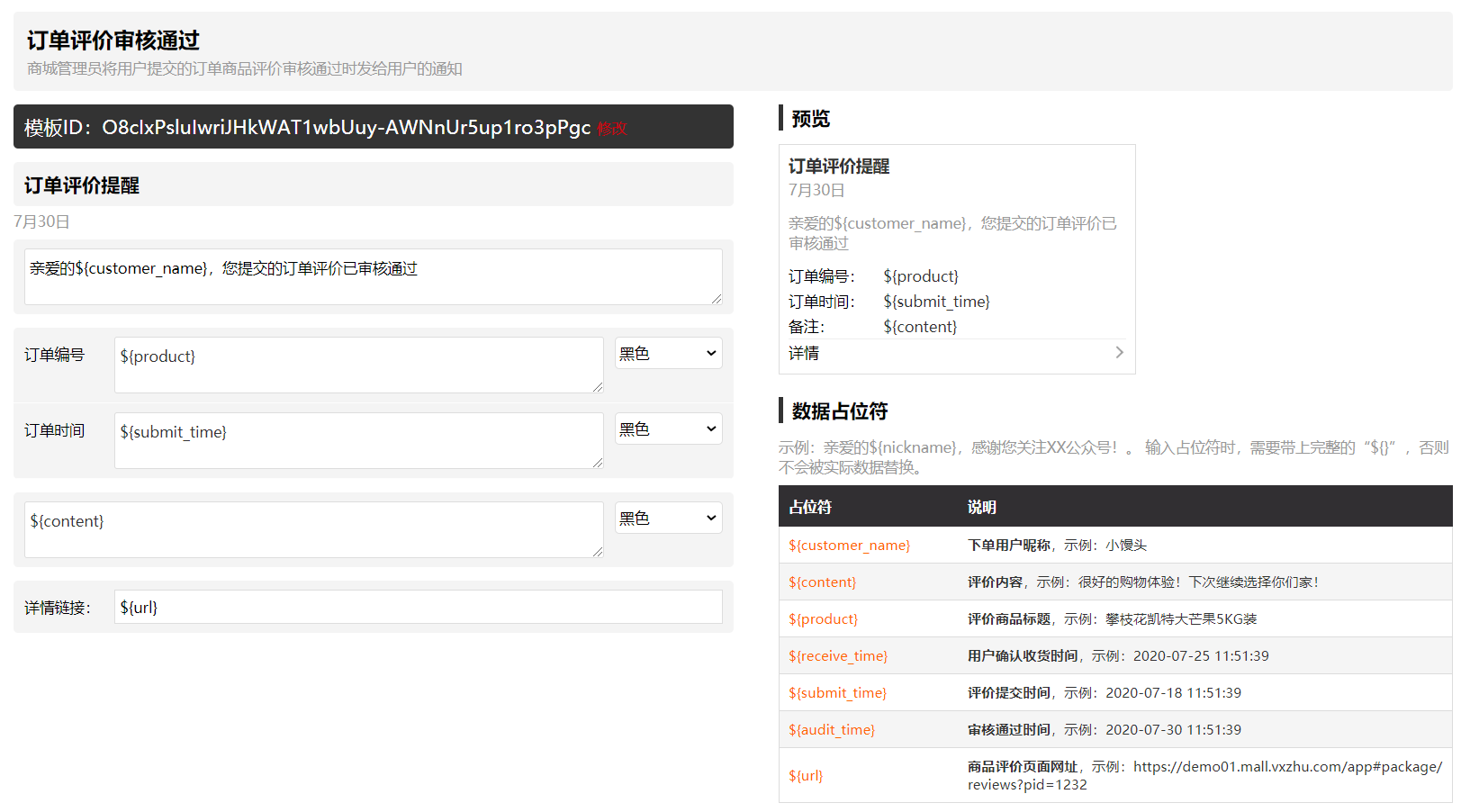Open the 订单编号 color dropdown showing 黑色
This screenshot has height=812, width=1470.
668,353
